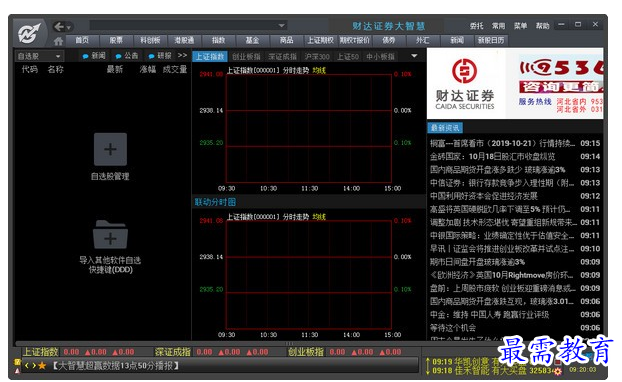
Task: Open news 金砖国家：10月18日股汇市收盘纵览
Action: (x=515, y=157)
